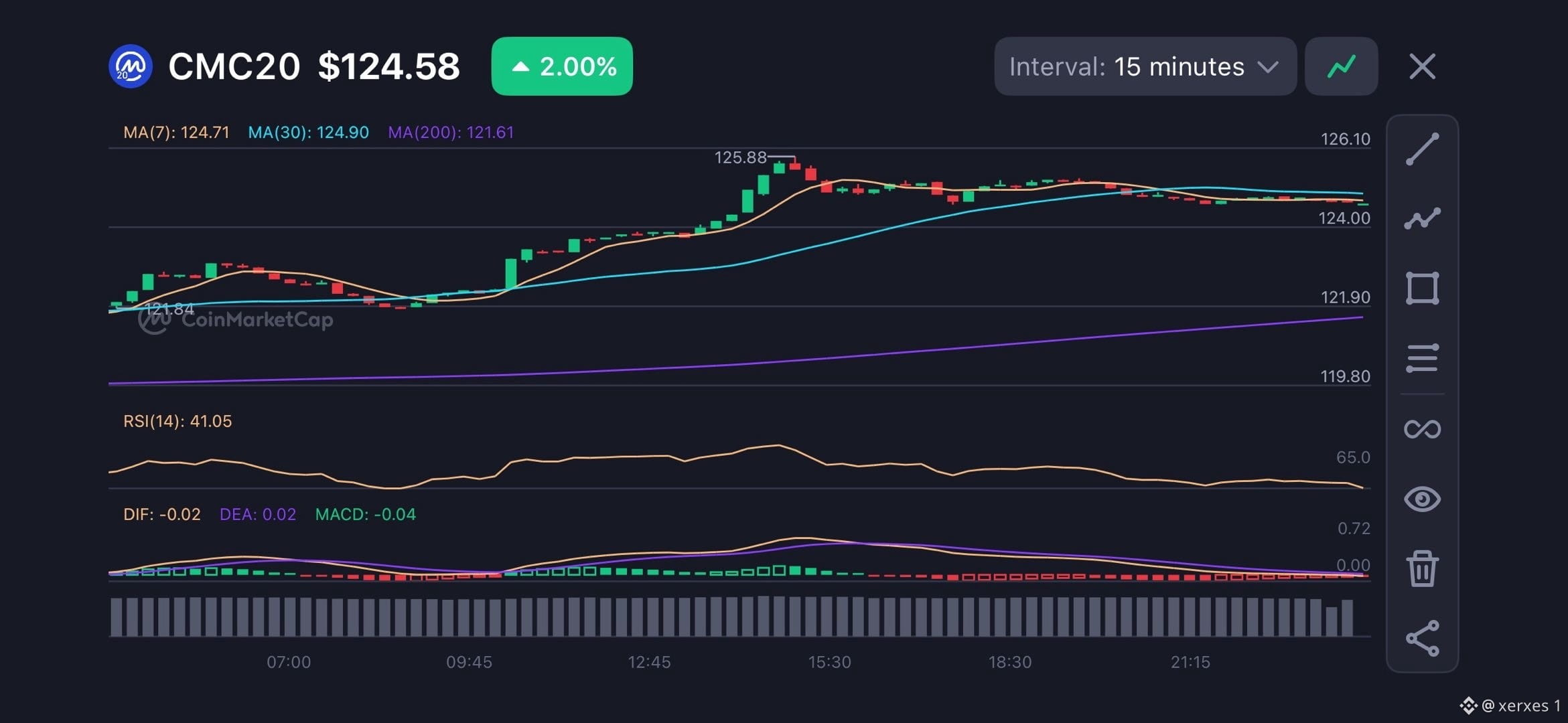This screenshot has width=1568, height=723.
Task: Toggle the magnet infinity mode icon
Action: [1422, 428]
